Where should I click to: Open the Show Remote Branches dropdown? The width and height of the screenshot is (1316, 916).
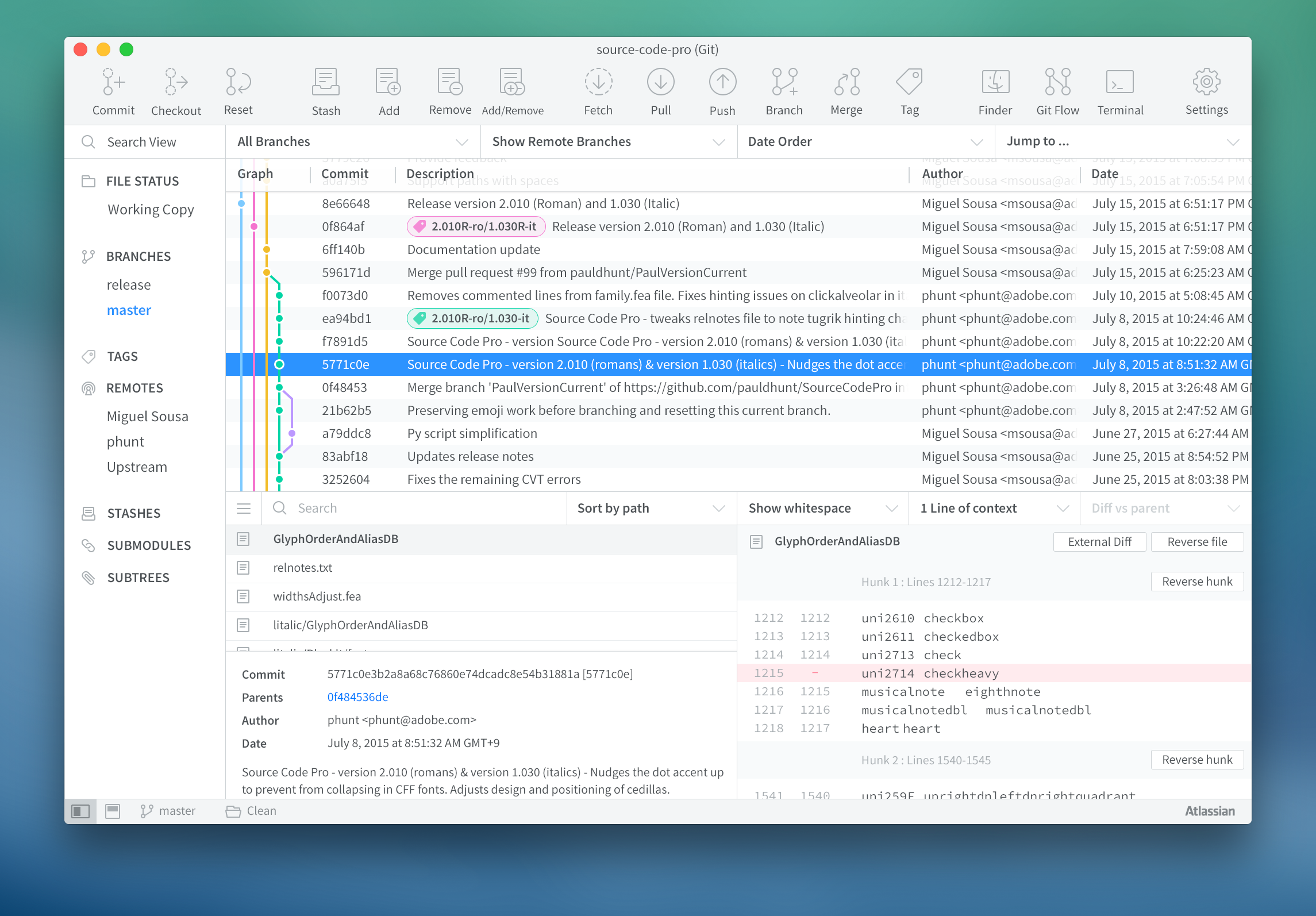click(x=609, y=142)
